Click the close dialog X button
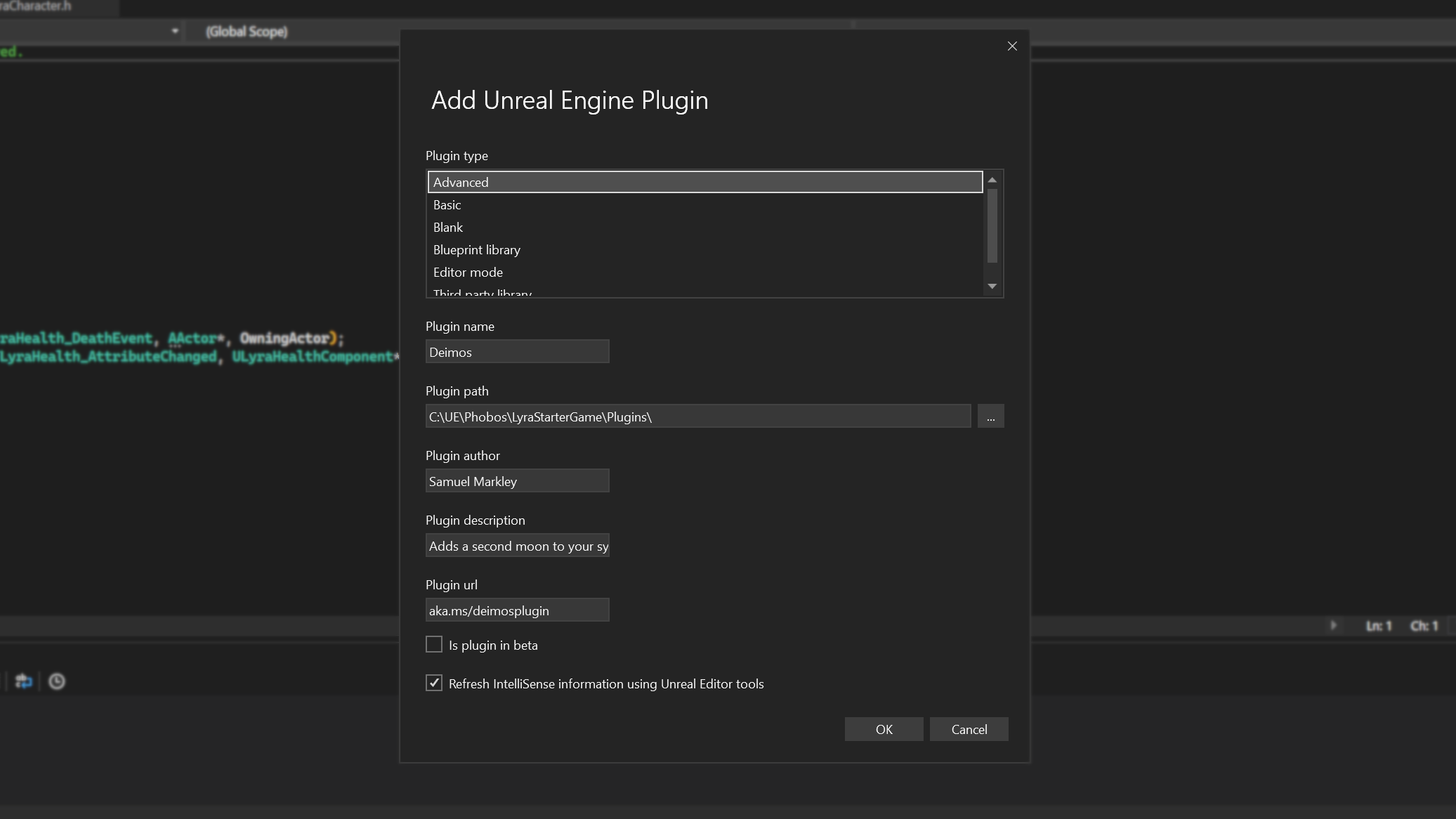Image resolution: width=1456 pixels, height=819 pixels. (1012, 46)
